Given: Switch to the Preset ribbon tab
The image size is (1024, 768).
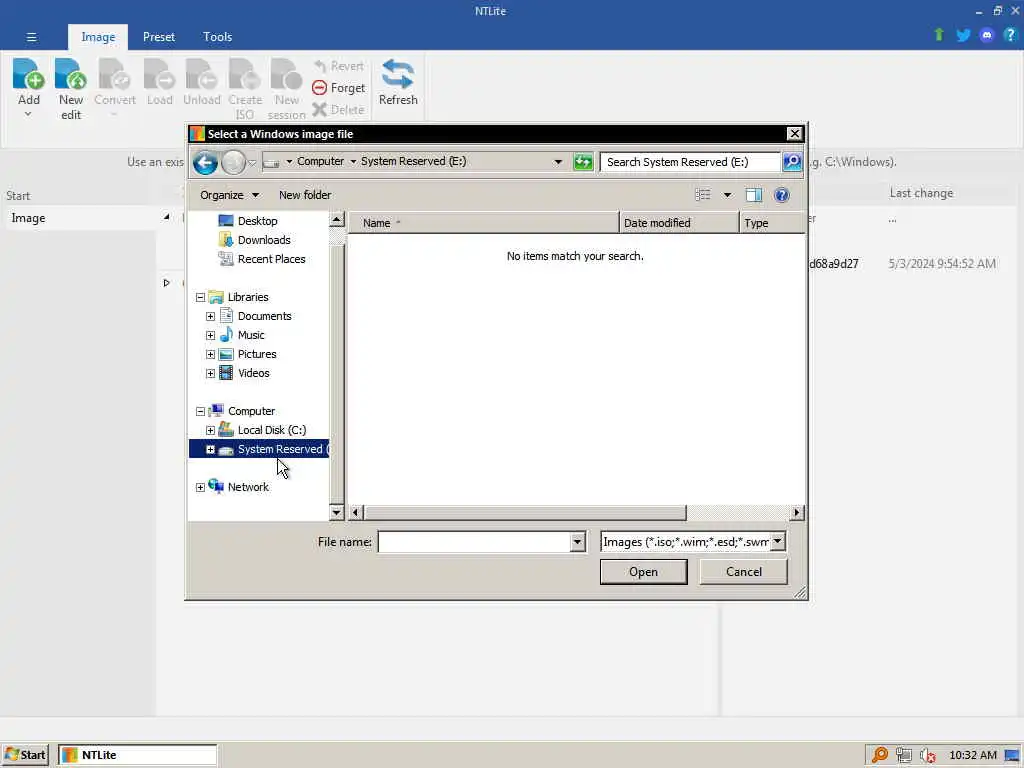Looking at the screenshot, I should pos(159,37).
